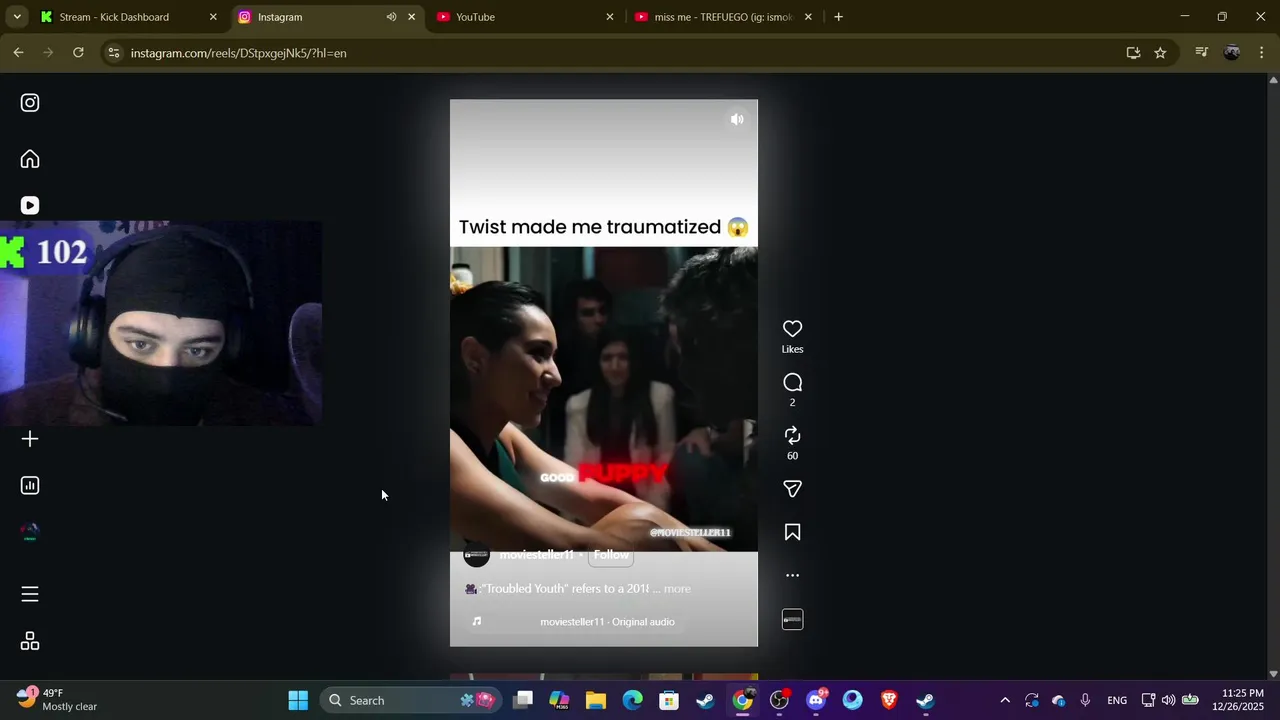Click the address bar URL field
1280x720 pixels.
click(620, 53)
